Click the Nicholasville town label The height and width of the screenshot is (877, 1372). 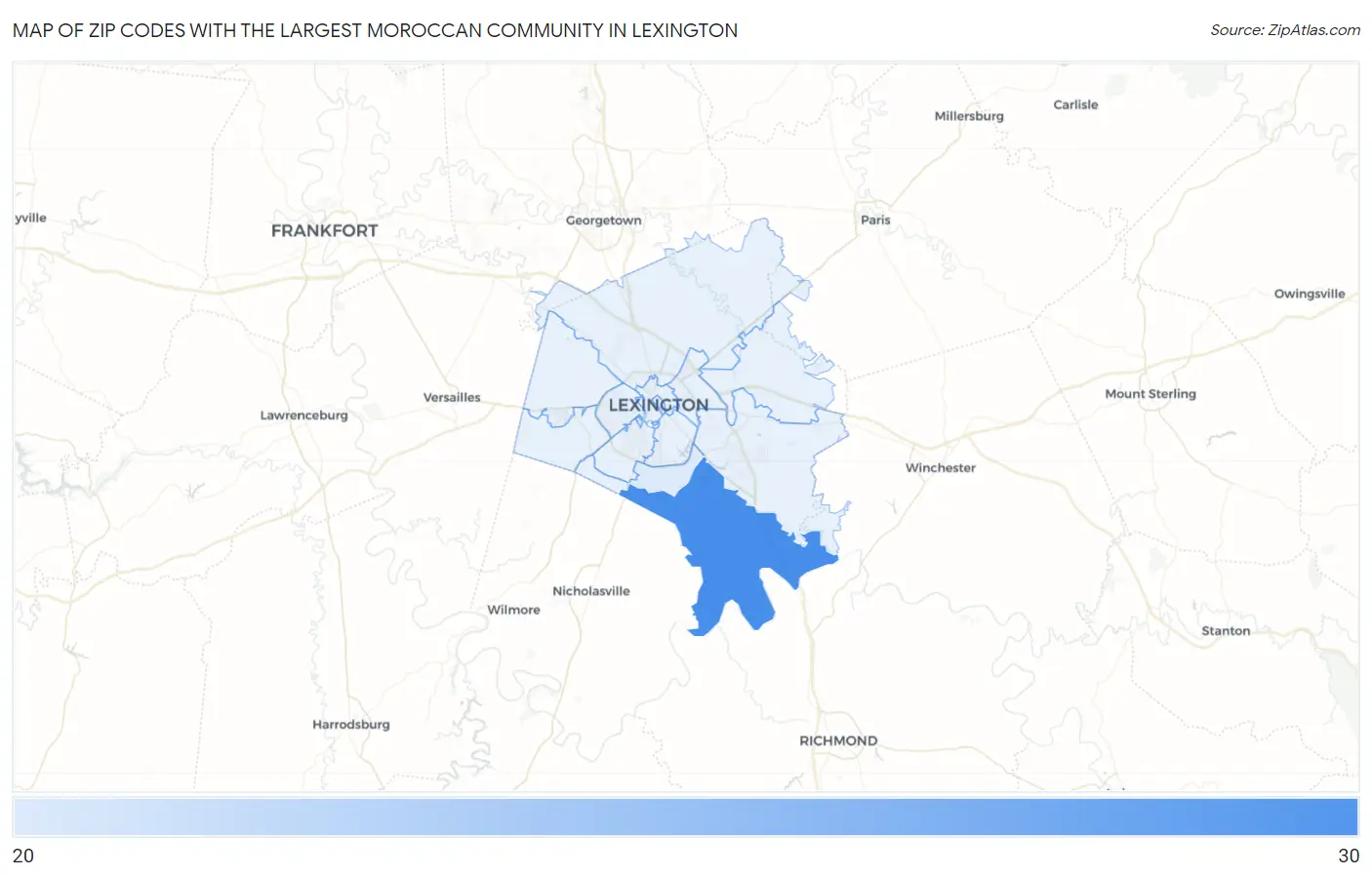(x=591, y=591)
